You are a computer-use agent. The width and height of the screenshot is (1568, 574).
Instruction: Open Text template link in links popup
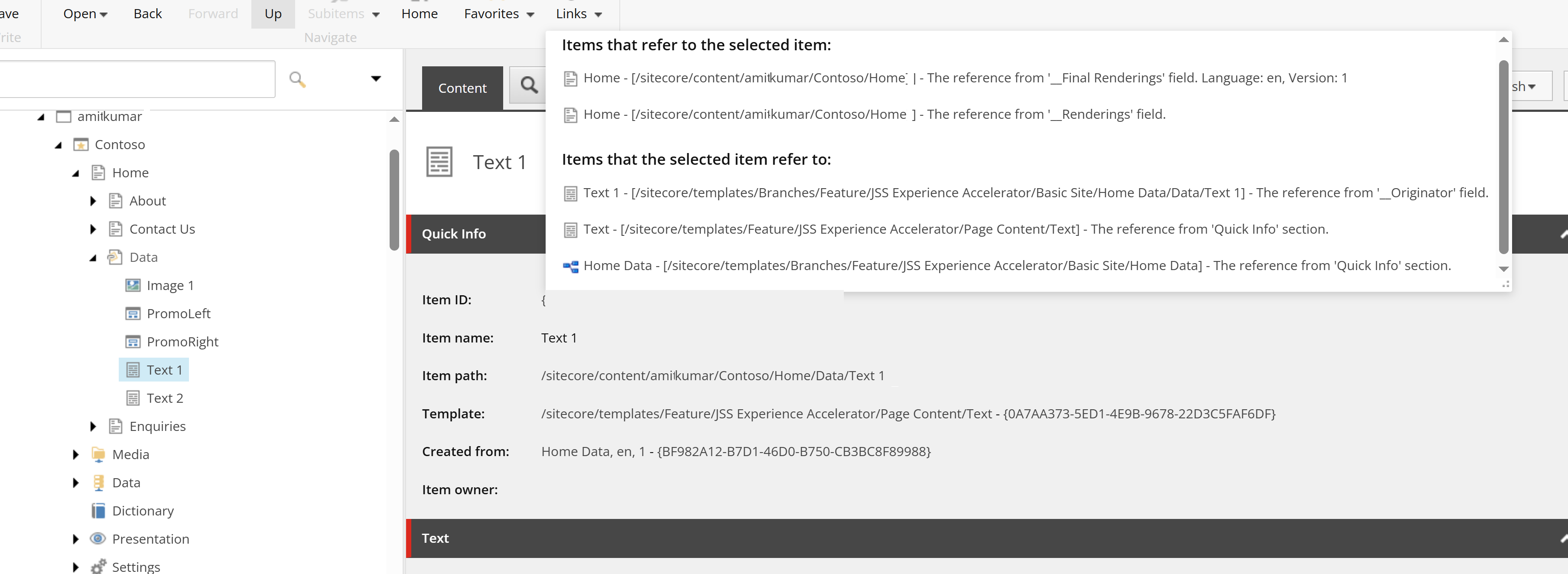956,229
